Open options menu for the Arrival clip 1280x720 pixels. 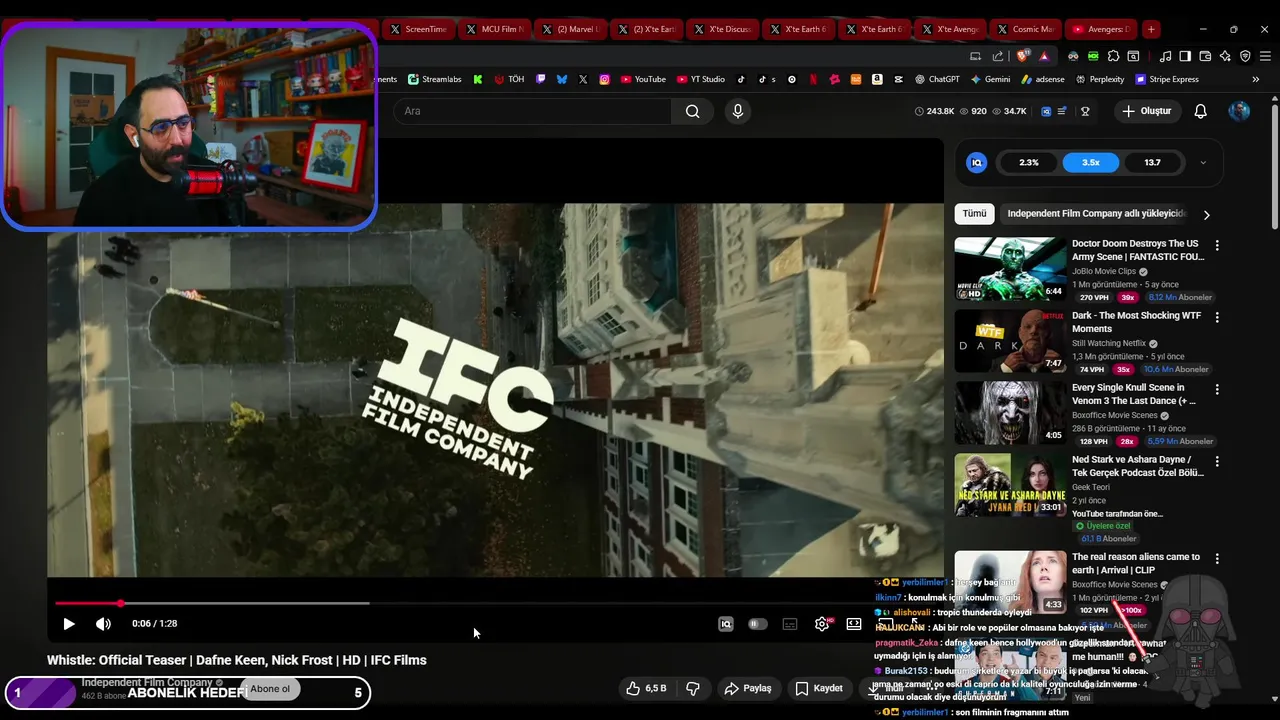[x=1217, y=558]
